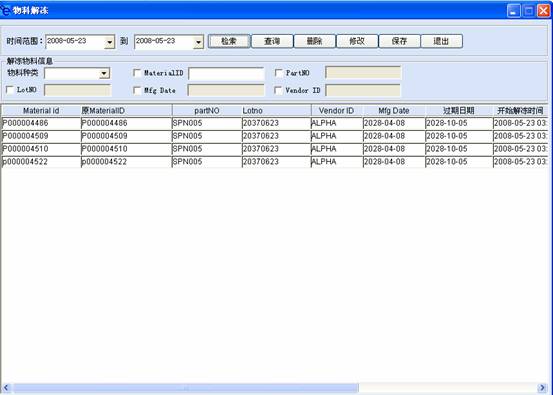Viewport: 553px width, 395px height.
Task: Click the 退出 exit button
Action: pyautogui.click(x=442, y=41)
